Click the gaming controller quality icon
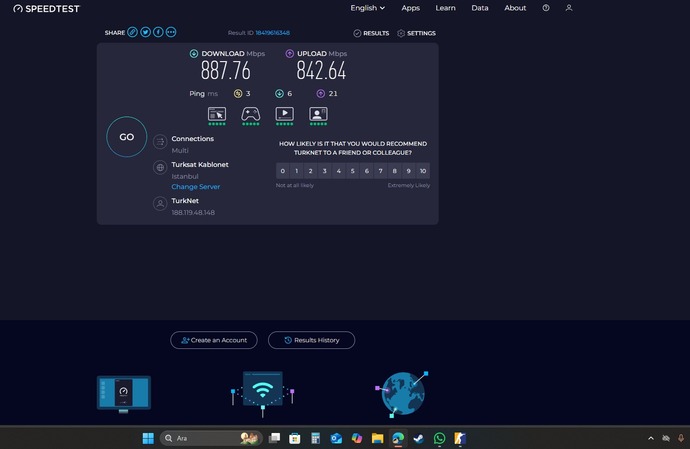This screenshot has width=690, height=449. coord(251,113)
